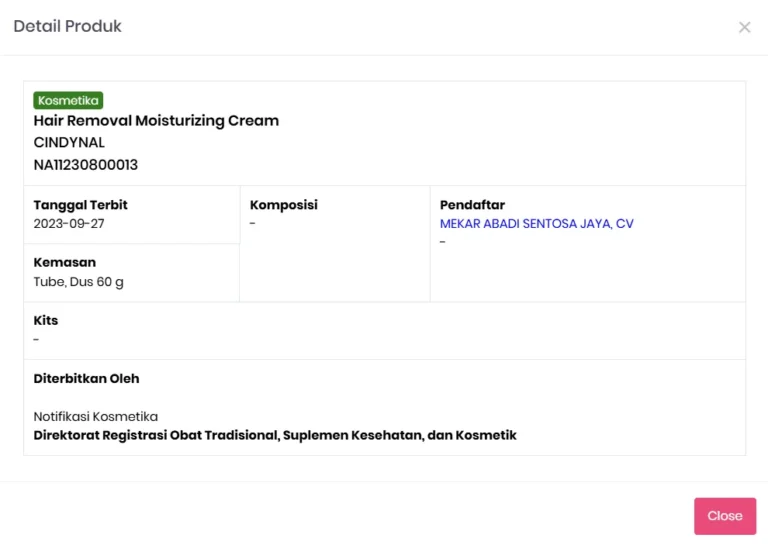Image resolution: width=768 pixels, height=545 pixels.
Task: Click the dash under Komposisi
Action: [253, 224]
